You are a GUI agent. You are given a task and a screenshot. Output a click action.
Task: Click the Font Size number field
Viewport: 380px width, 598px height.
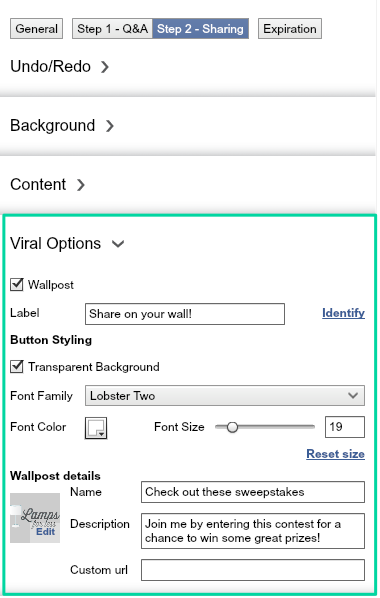tap(345, 427)
